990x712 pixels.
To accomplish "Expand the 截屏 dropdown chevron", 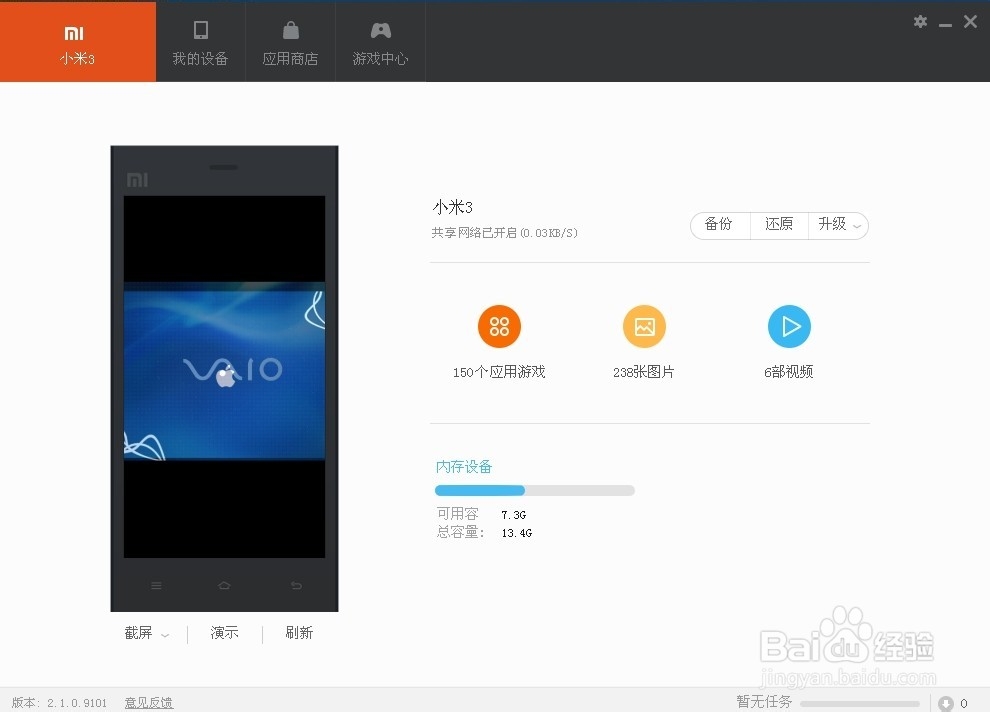I will [165, 635].
